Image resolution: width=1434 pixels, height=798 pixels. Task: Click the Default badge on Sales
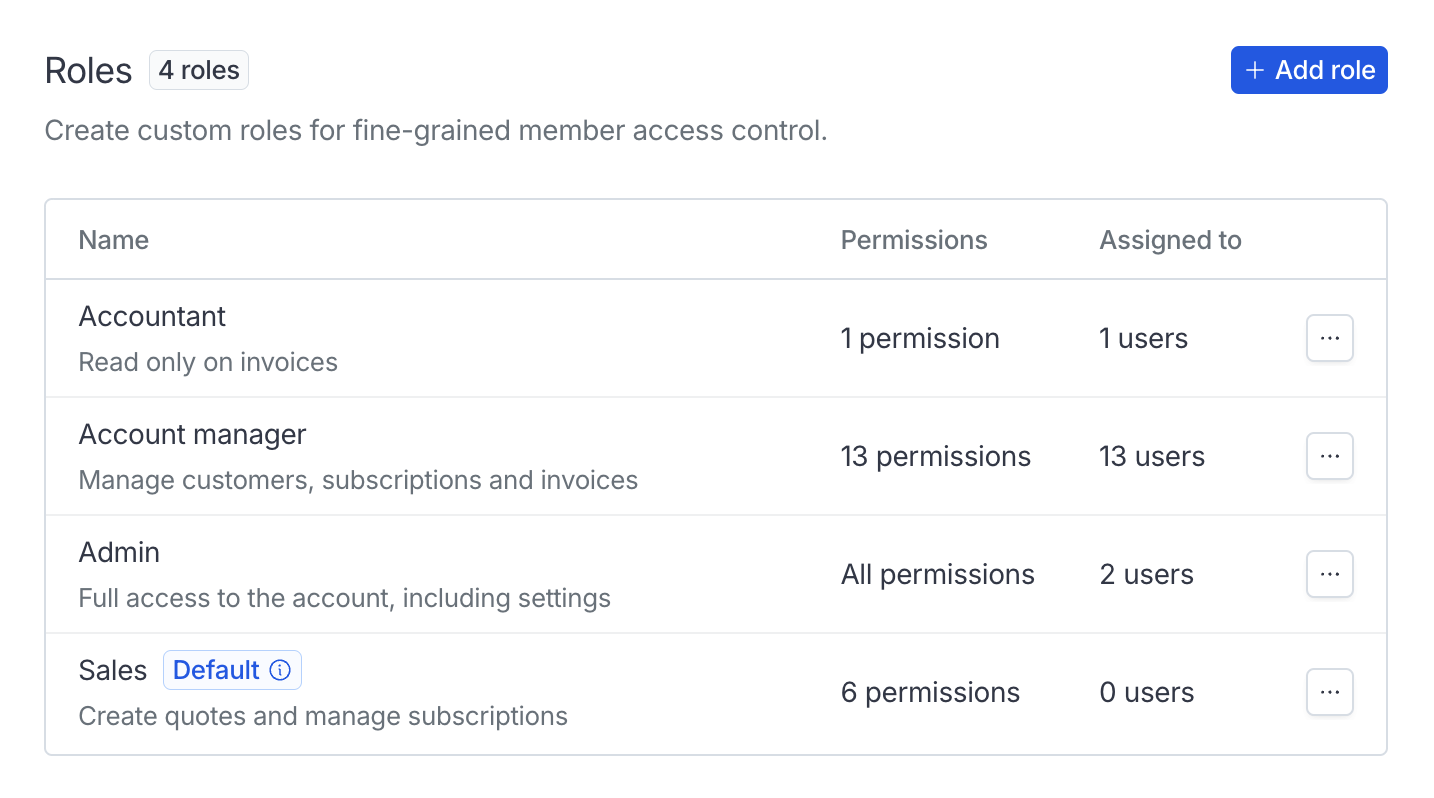point(216,670)
